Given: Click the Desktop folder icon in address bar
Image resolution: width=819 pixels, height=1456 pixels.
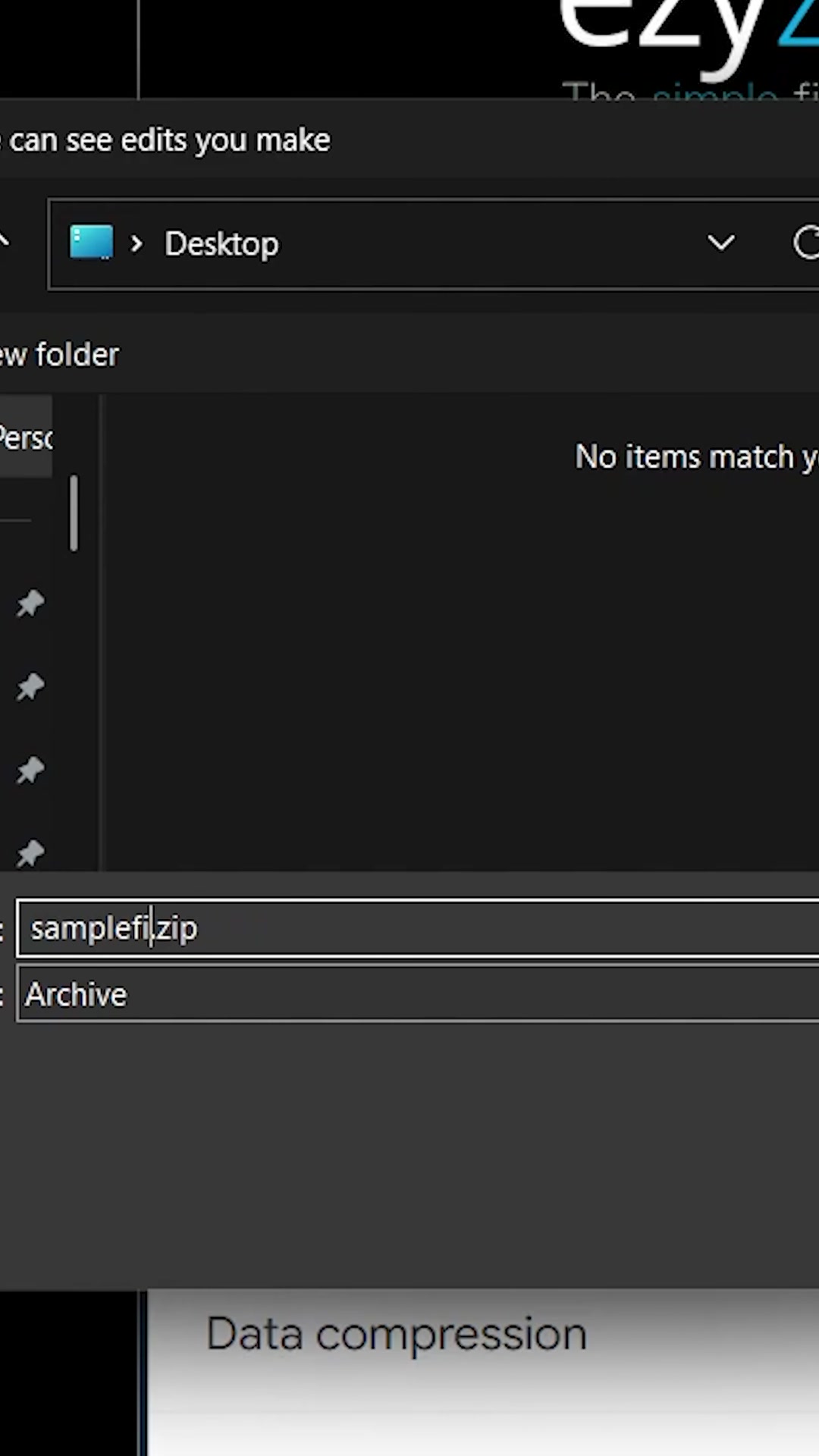Looking at the screenshot, I should pyautogui.click(x=91, y=243).
